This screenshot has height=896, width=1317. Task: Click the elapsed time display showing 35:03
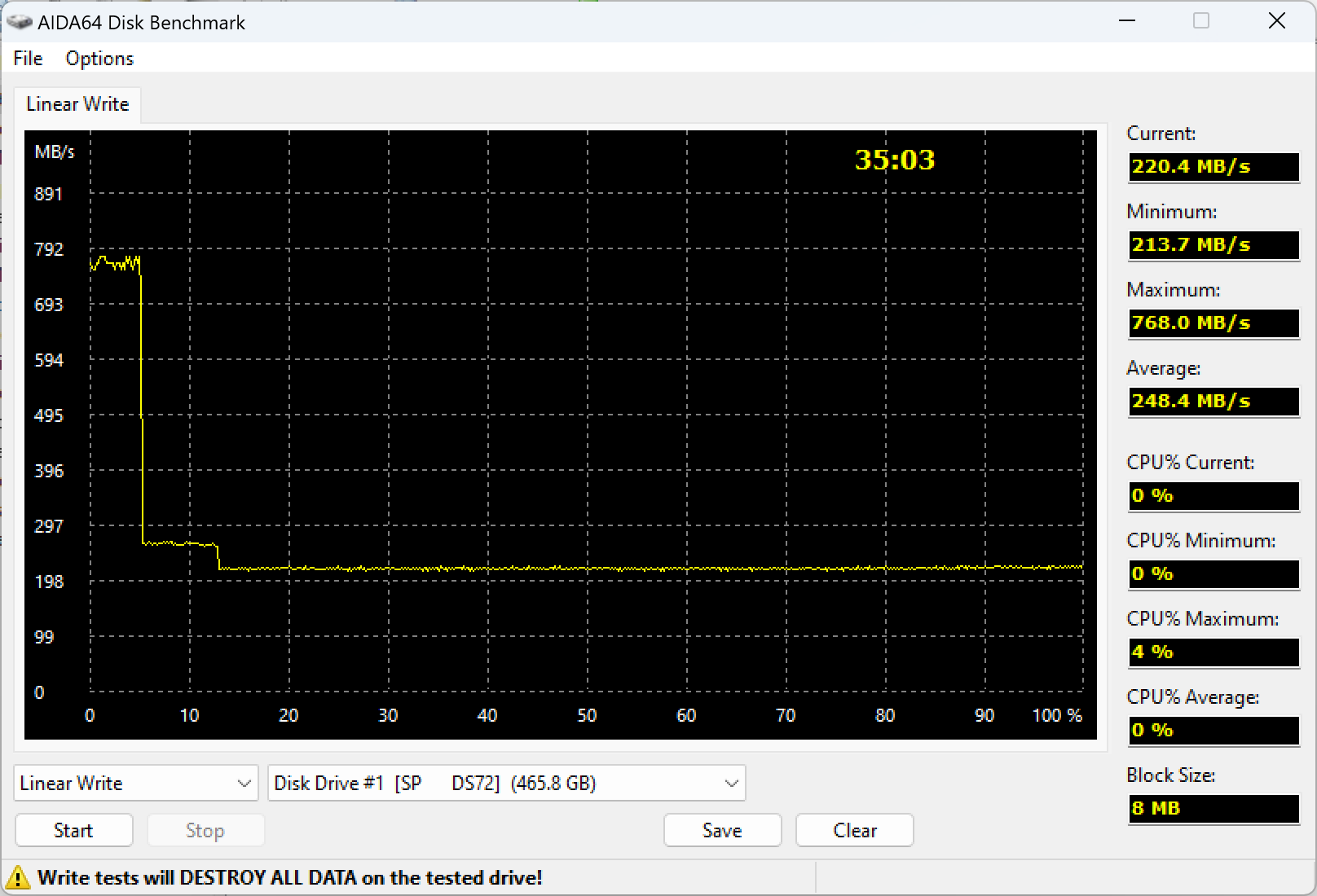click(893, 160)
